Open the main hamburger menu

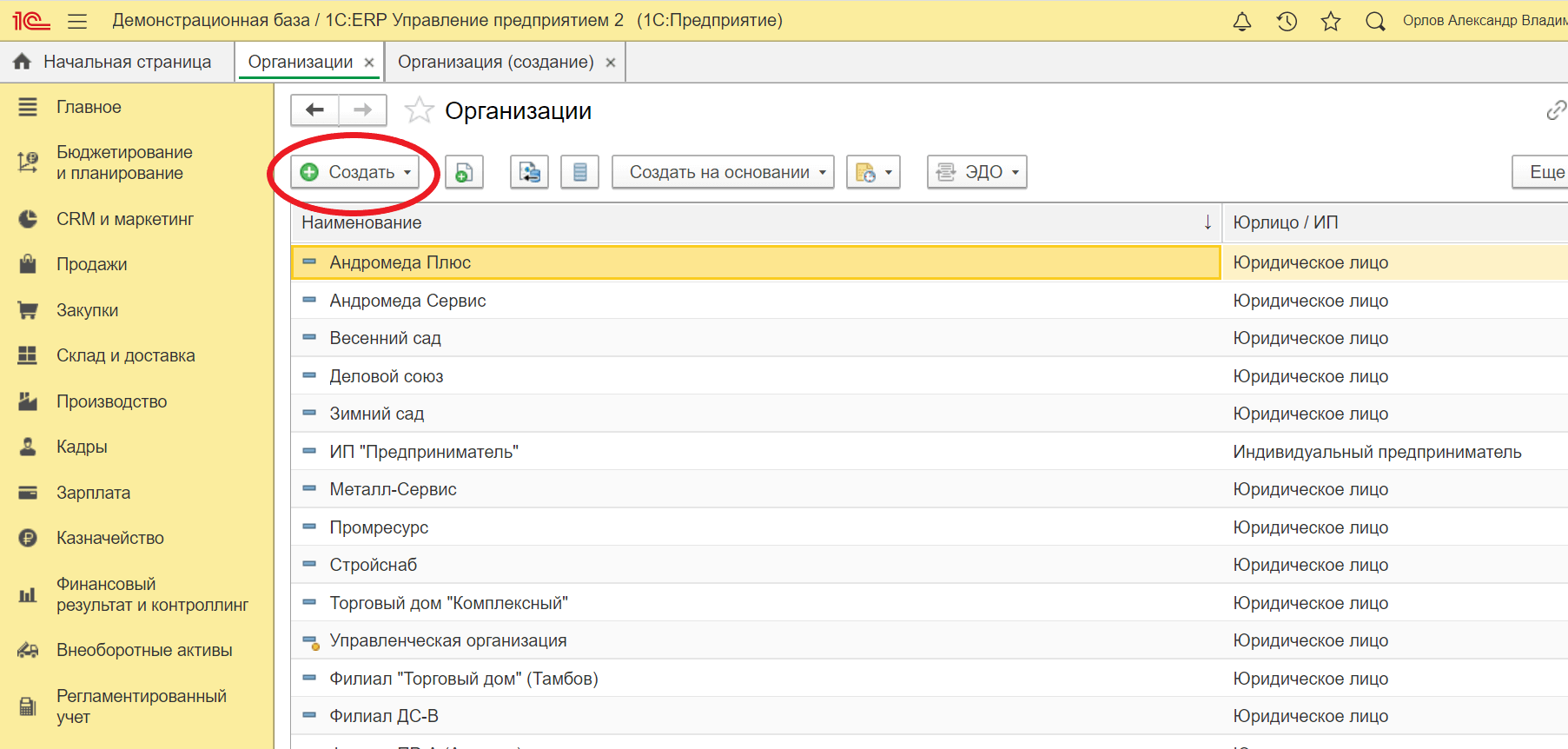point(77,21)
